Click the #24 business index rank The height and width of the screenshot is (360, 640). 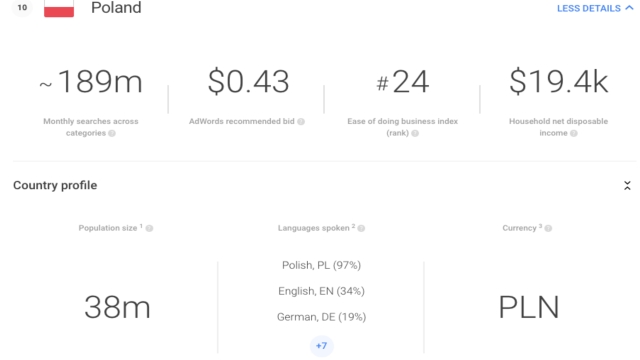click(x=402, y=82)
